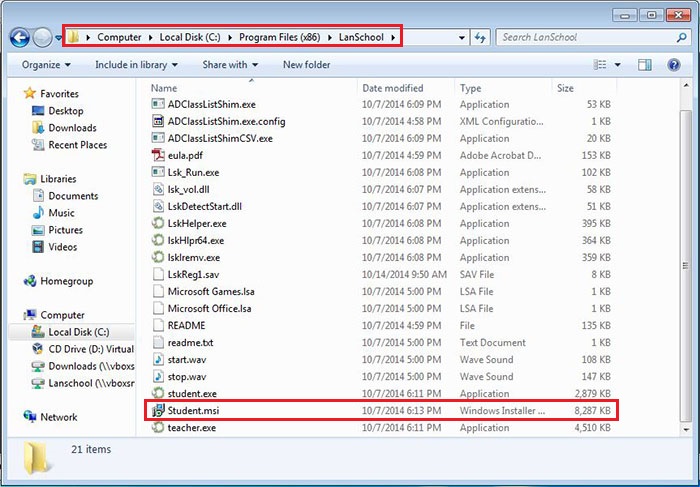Open the Share with menu

pos(230,65)
